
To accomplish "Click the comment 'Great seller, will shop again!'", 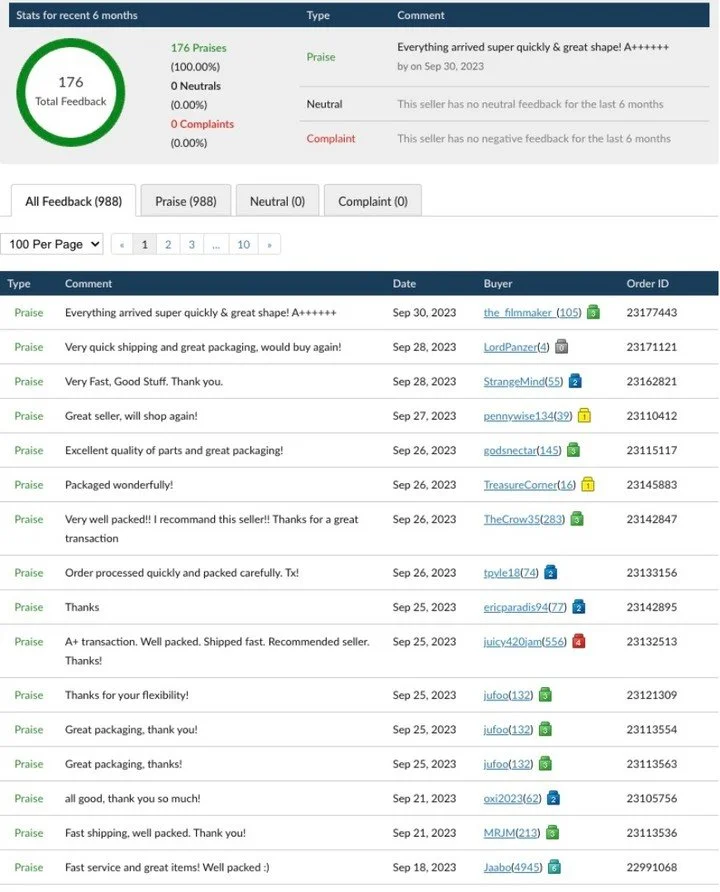I will click(x=131, y=416).
